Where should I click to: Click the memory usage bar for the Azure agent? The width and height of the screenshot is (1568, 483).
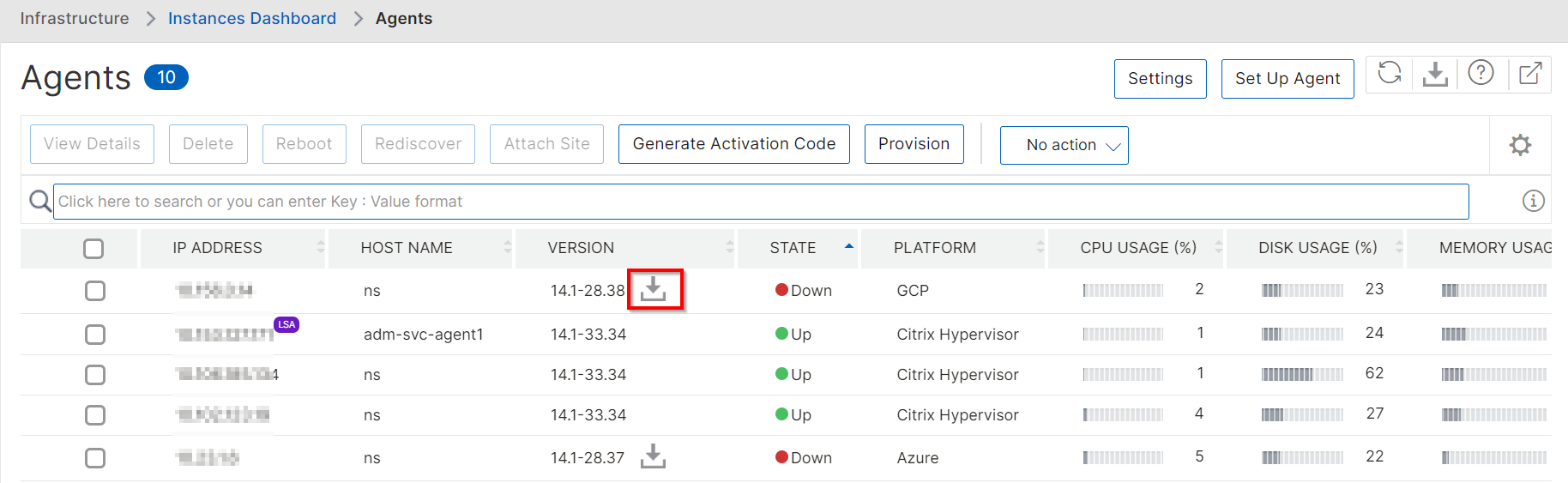[x=1494, y=457]
